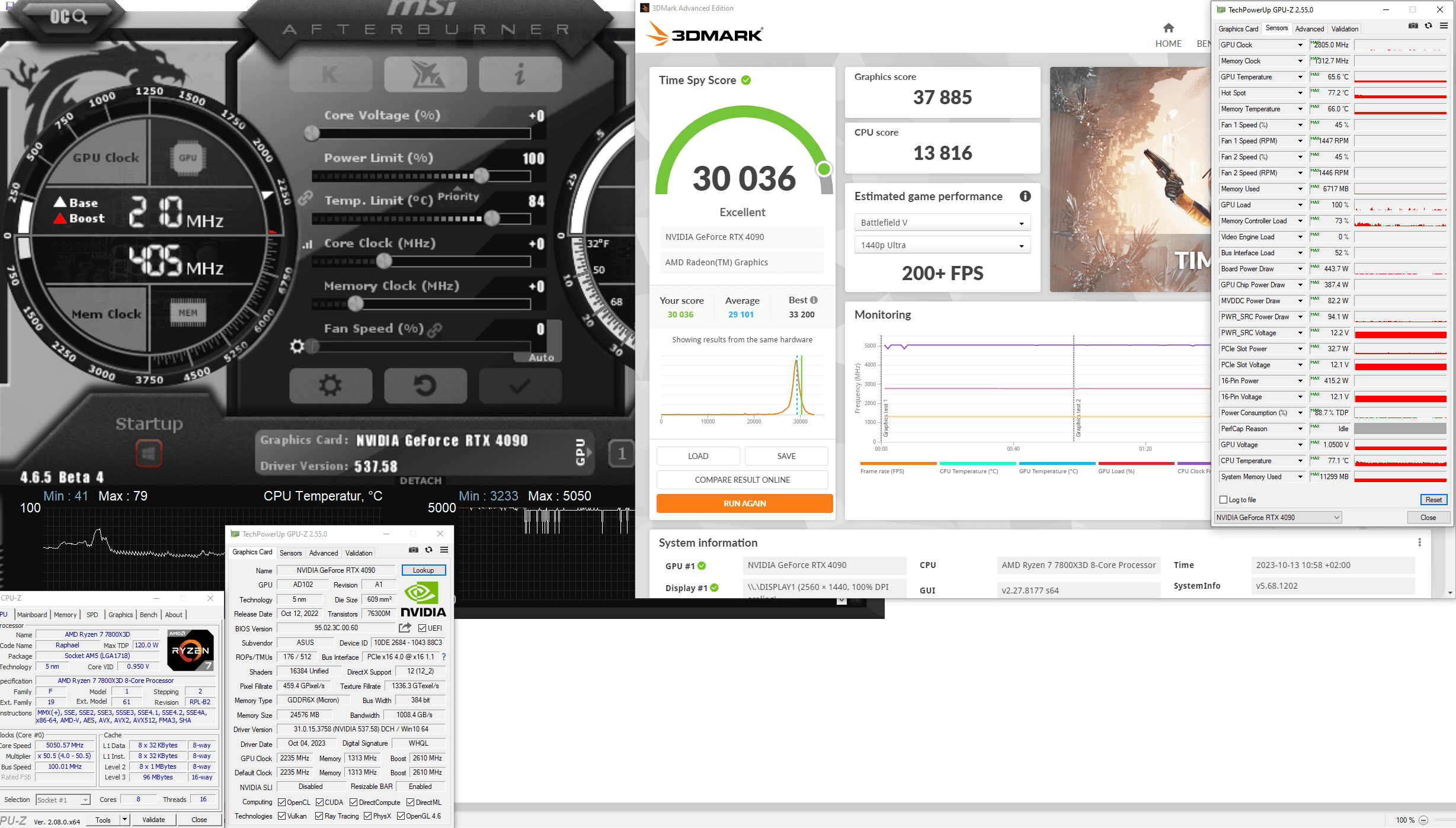Click the info icon beside Best score
Image resolution: width=1456 pixels, height=828 pixels.
(x=814, y=300)
